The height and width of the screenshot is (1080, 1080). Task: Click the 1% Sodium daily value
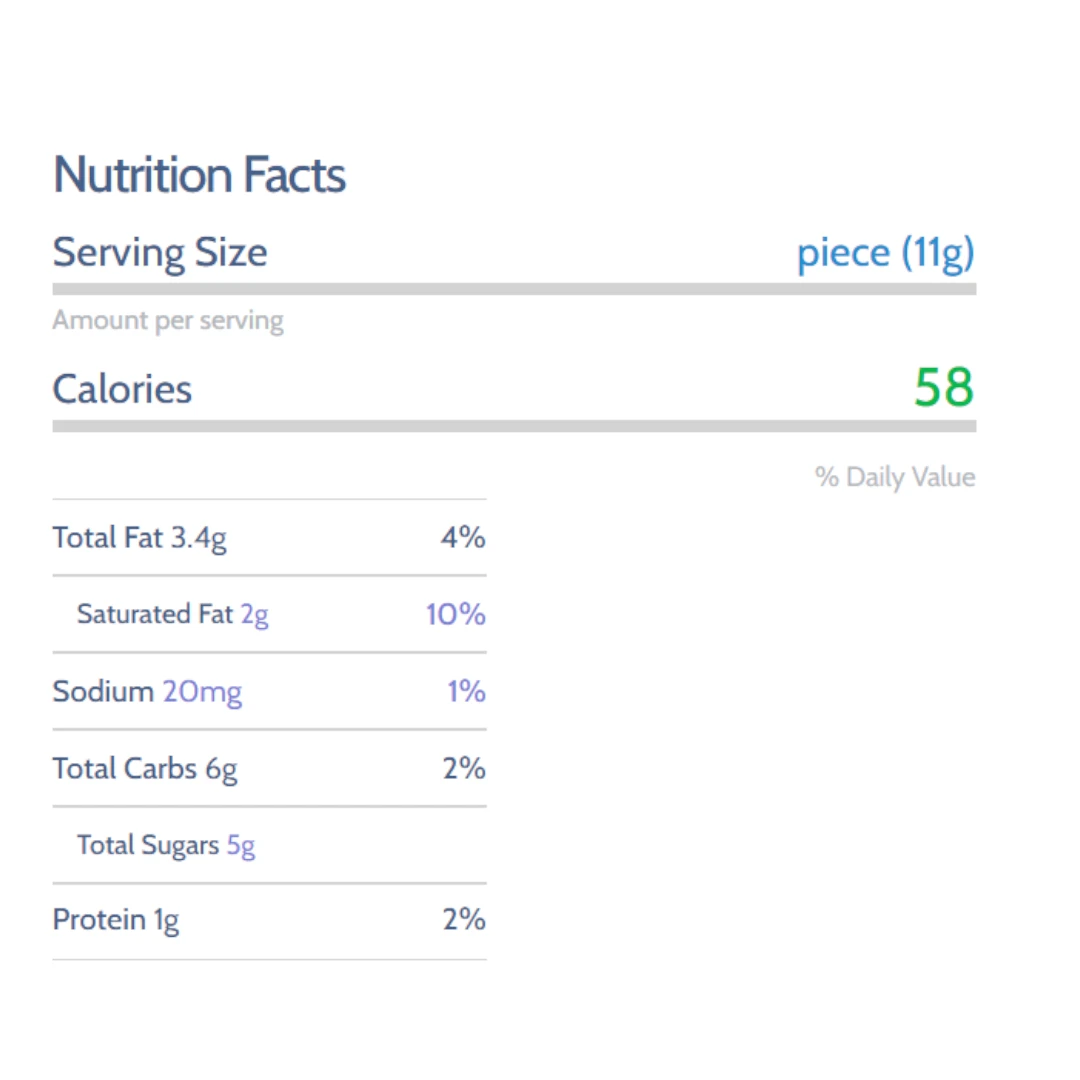pos(466,692)
